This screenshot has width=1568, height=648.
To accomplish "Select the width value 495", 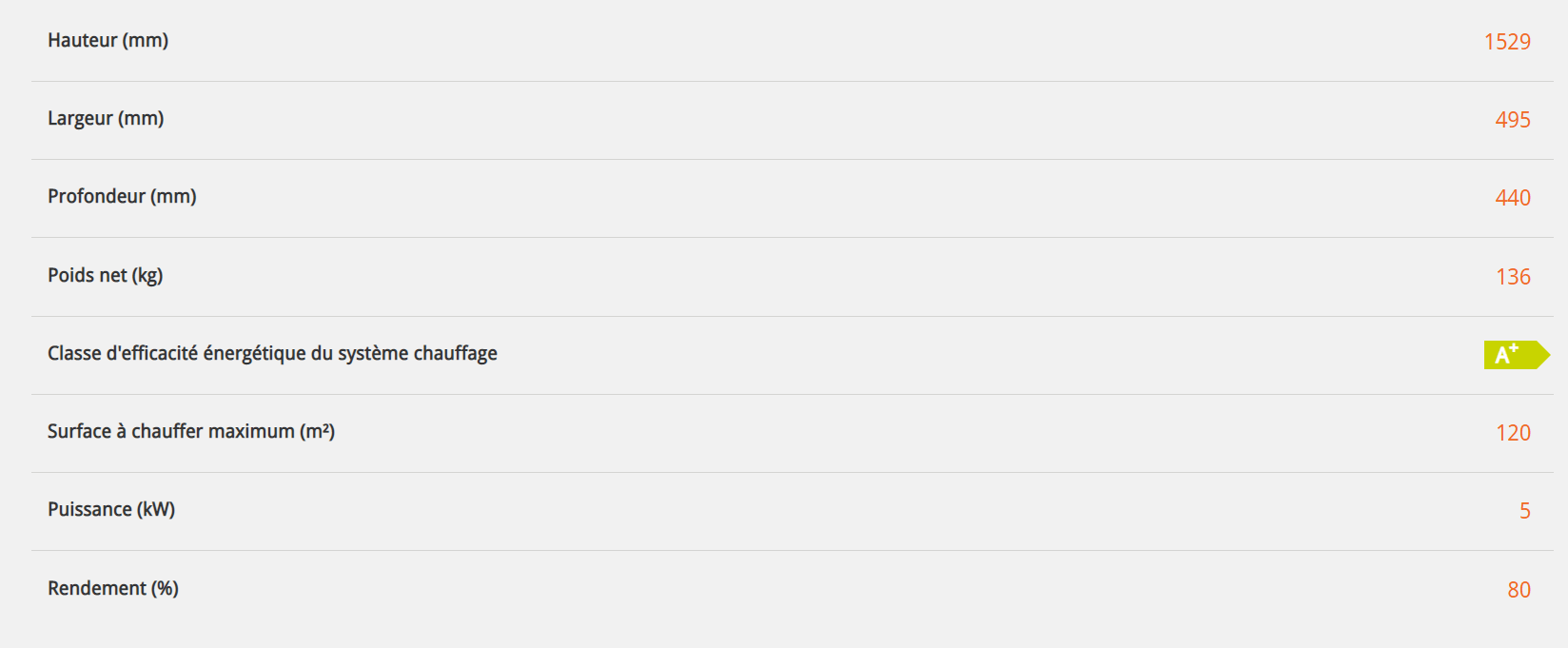I will click(x=1513, y=120).
